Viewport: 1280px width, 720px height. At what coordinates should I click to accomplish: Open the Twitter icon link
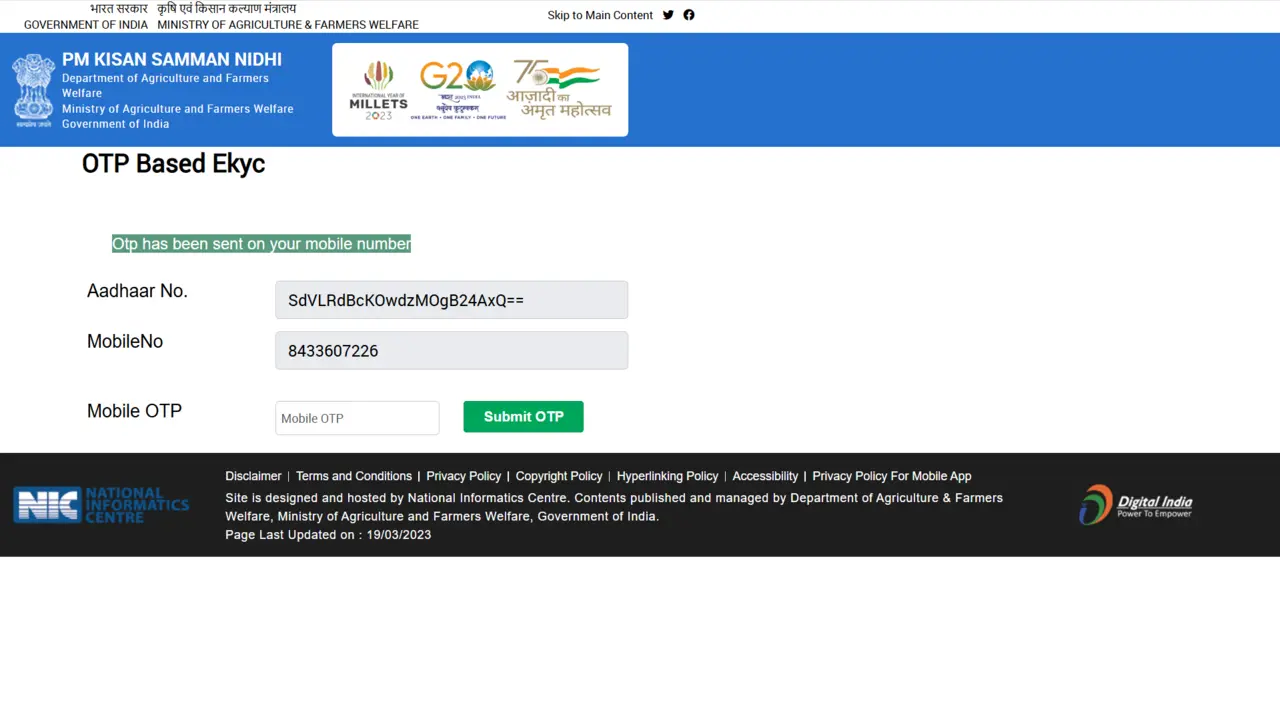pyautogui.click(x=668, y=15)
